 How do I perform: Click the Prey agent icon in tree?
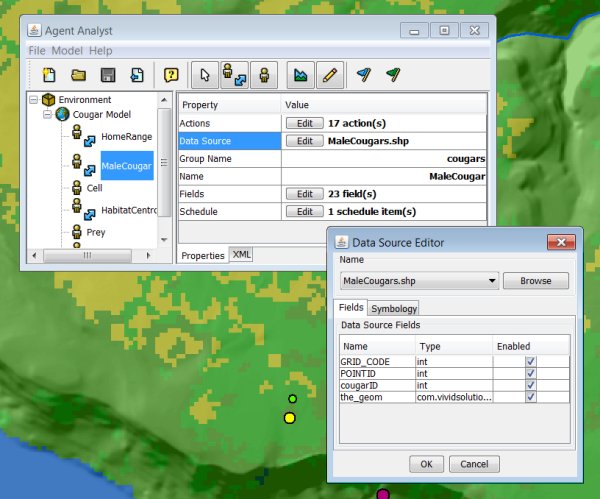pos(77,232)
